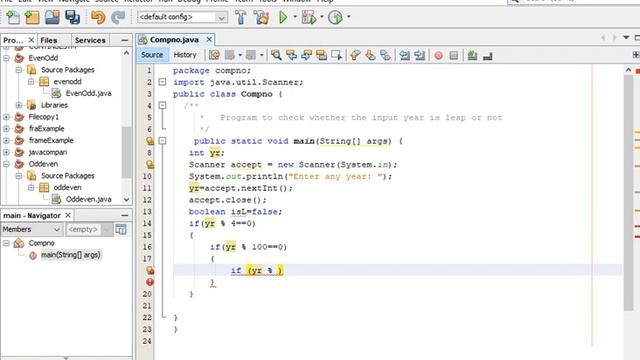
Task: Jump to Last Edit location icon
Action: pos(214,55)
